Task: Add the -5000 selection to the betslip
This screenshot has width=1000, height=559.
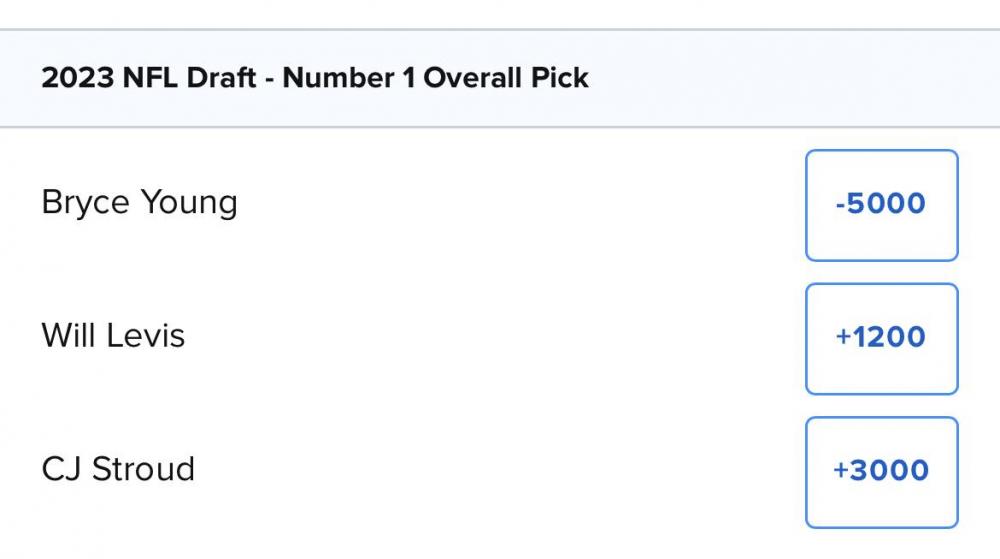Action: tap(881, 205)
